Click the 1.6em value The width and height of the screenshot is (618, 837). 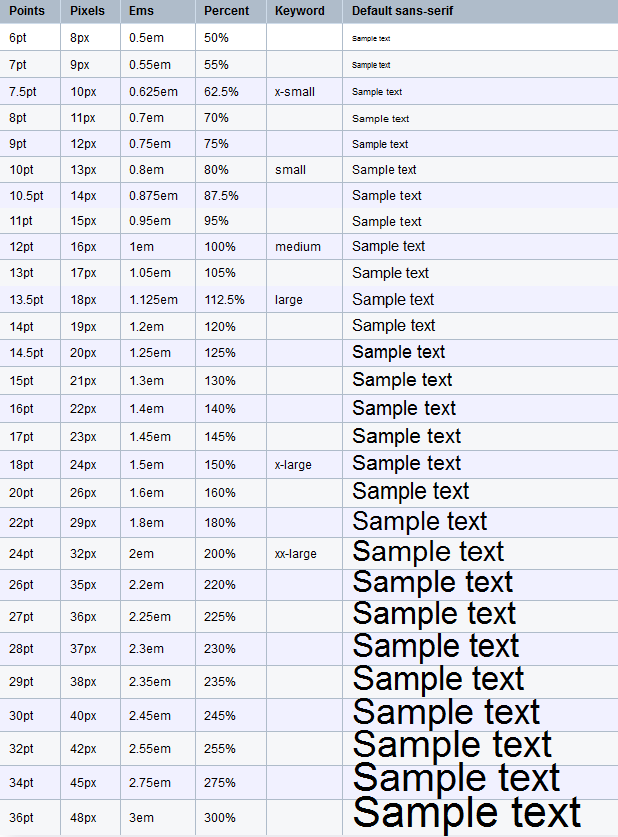tap(146, 493)
